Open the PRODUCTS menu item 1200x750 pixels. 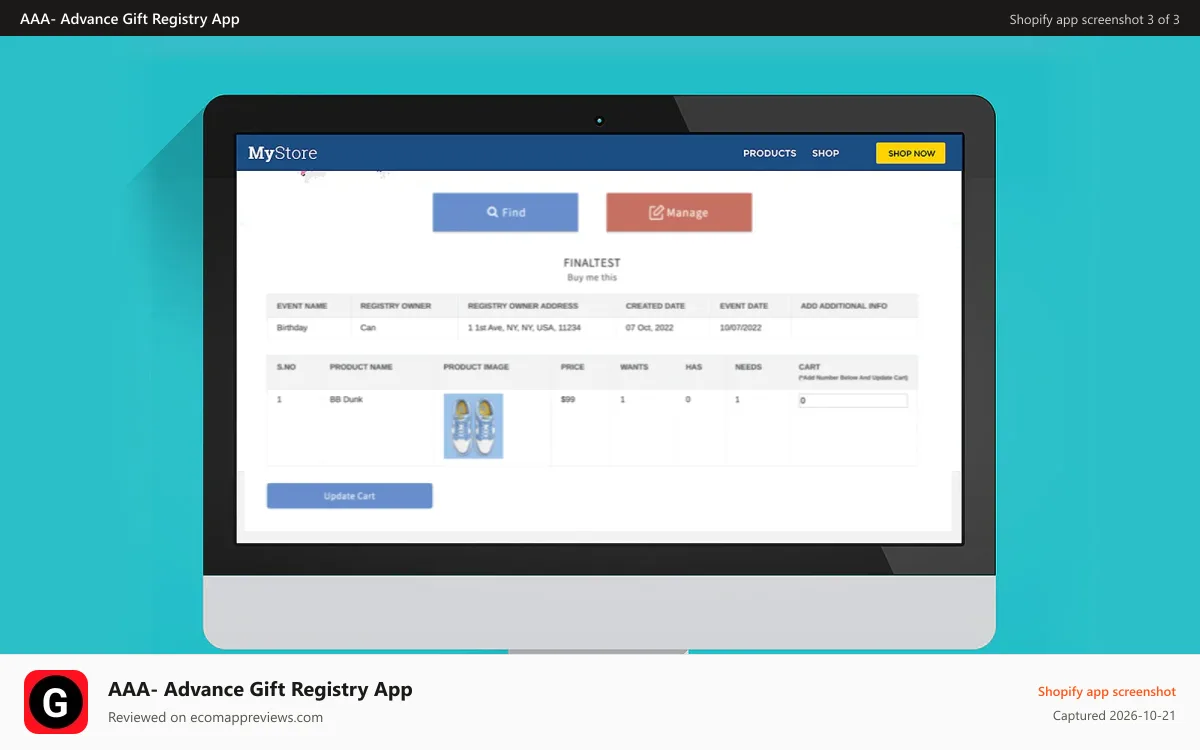[x=770, y=153]
